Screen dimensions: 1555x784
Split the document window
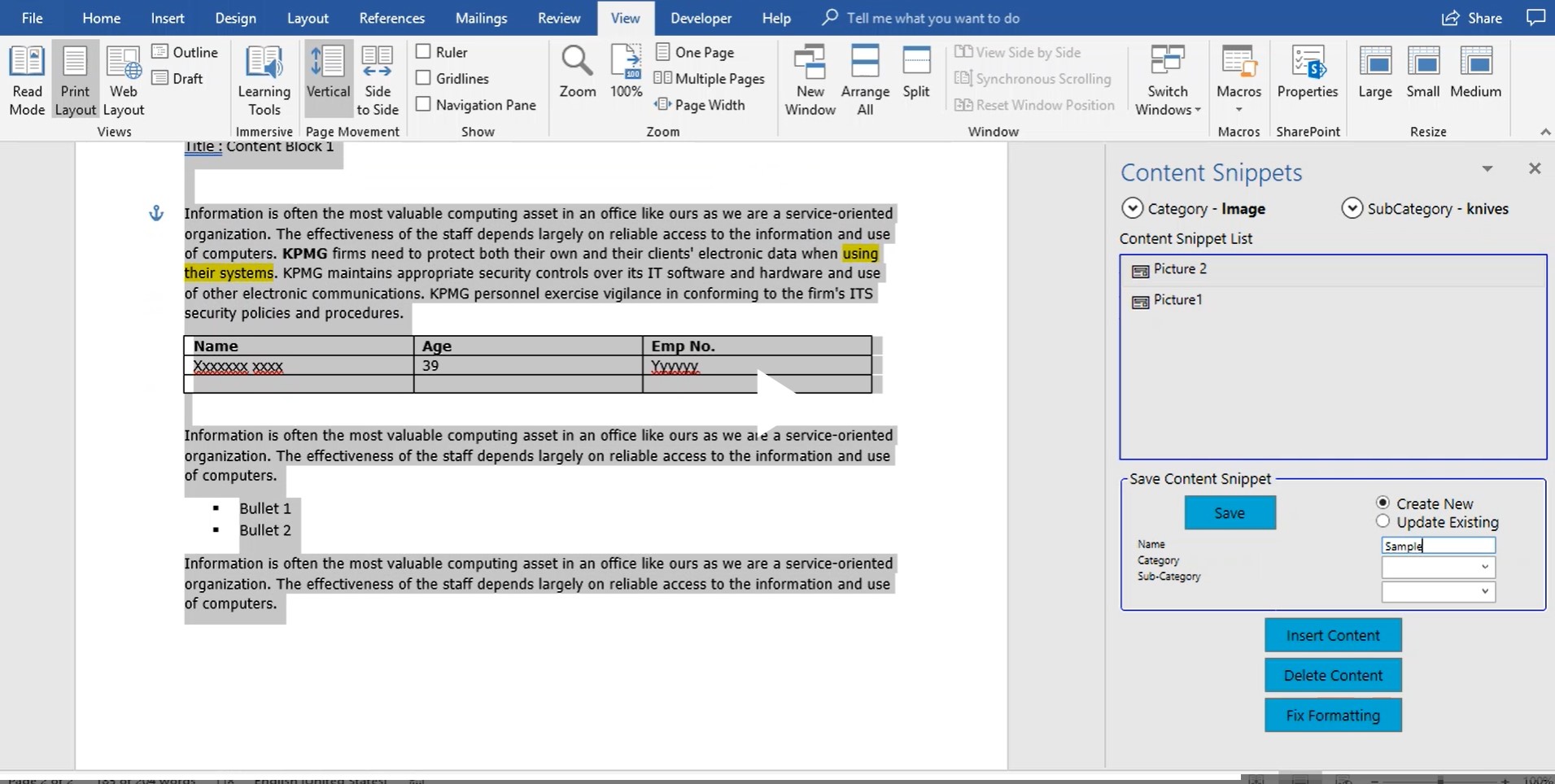[916, 73]
